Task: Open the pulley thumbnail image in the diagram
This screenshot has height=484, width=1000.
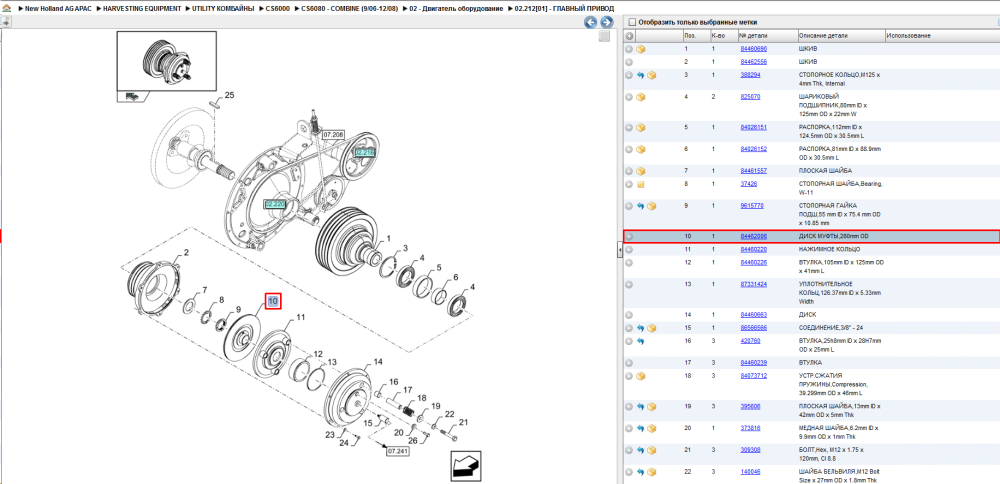Action: (166, 61)
